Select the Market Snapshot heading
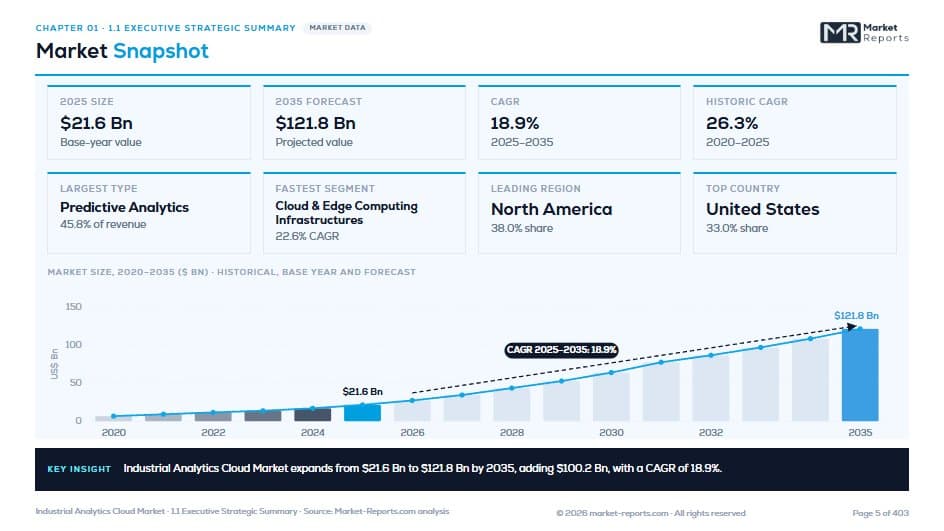The width and height of the screenshot is (944, 531). tap(122, 51)
